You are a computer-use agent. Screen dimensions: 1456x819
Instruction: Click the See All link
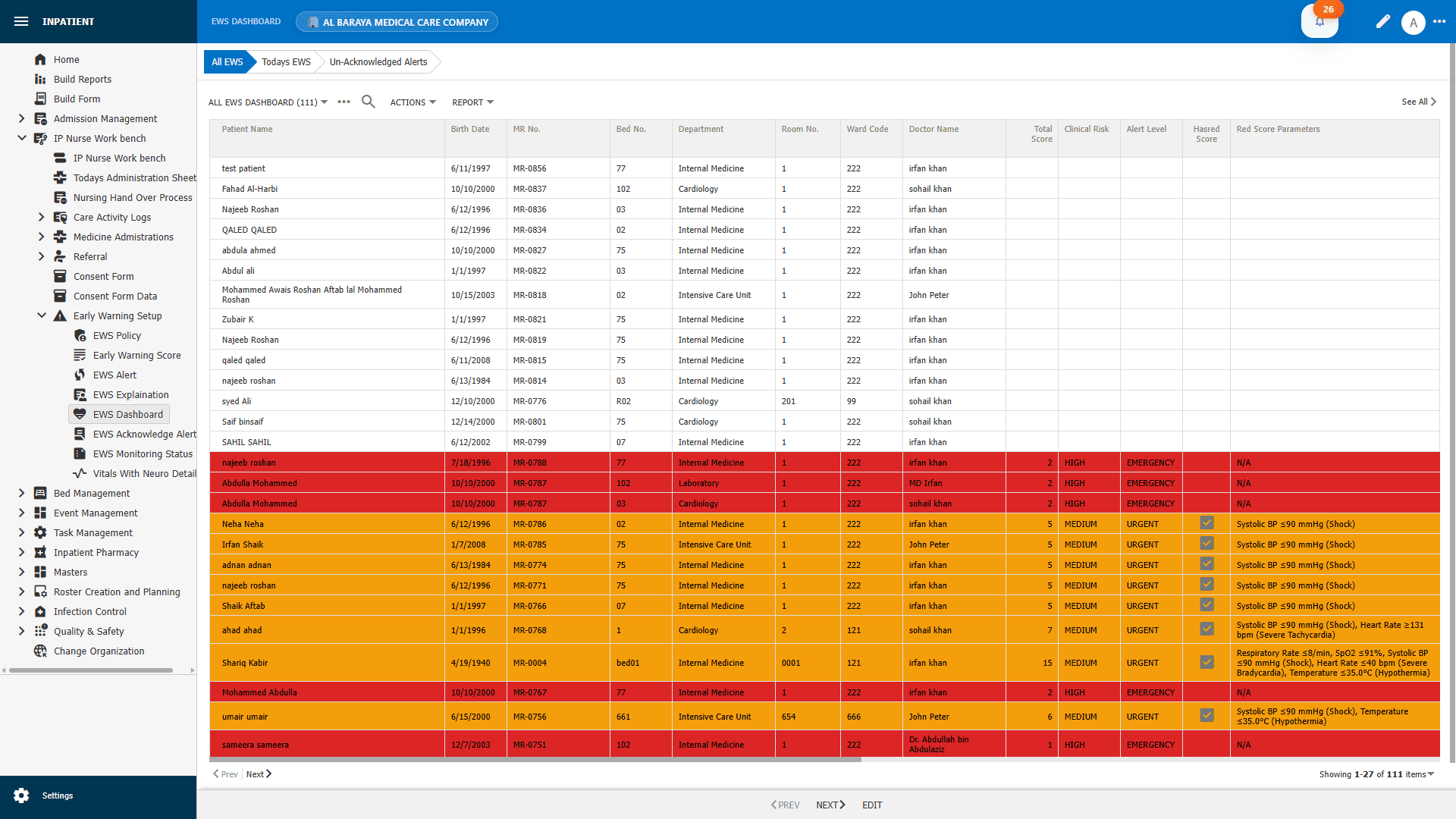click(1417, 101)
